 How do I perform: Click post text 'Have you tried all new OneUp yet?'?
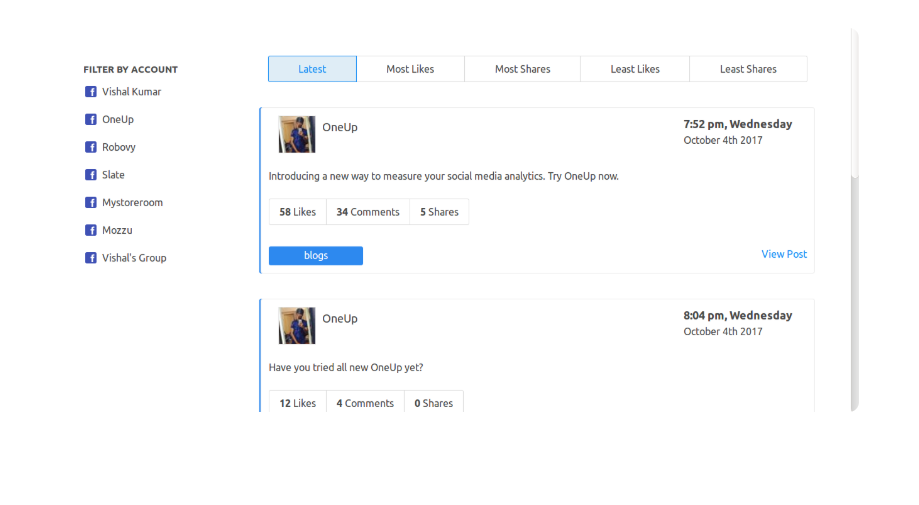point(346,368)
